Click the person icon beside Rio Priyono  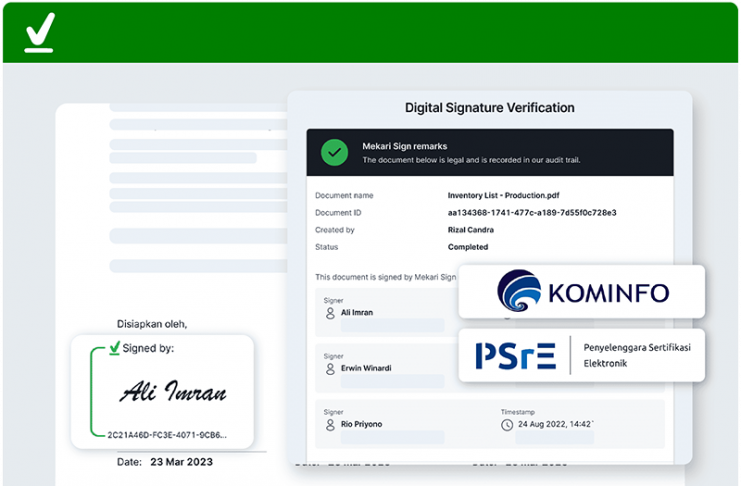[330, 424]
